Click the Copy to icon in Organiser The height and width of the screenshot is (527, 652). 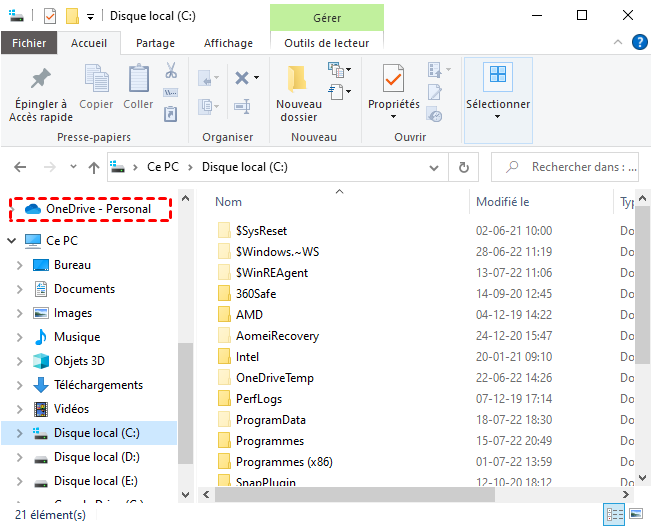[206, 106]
